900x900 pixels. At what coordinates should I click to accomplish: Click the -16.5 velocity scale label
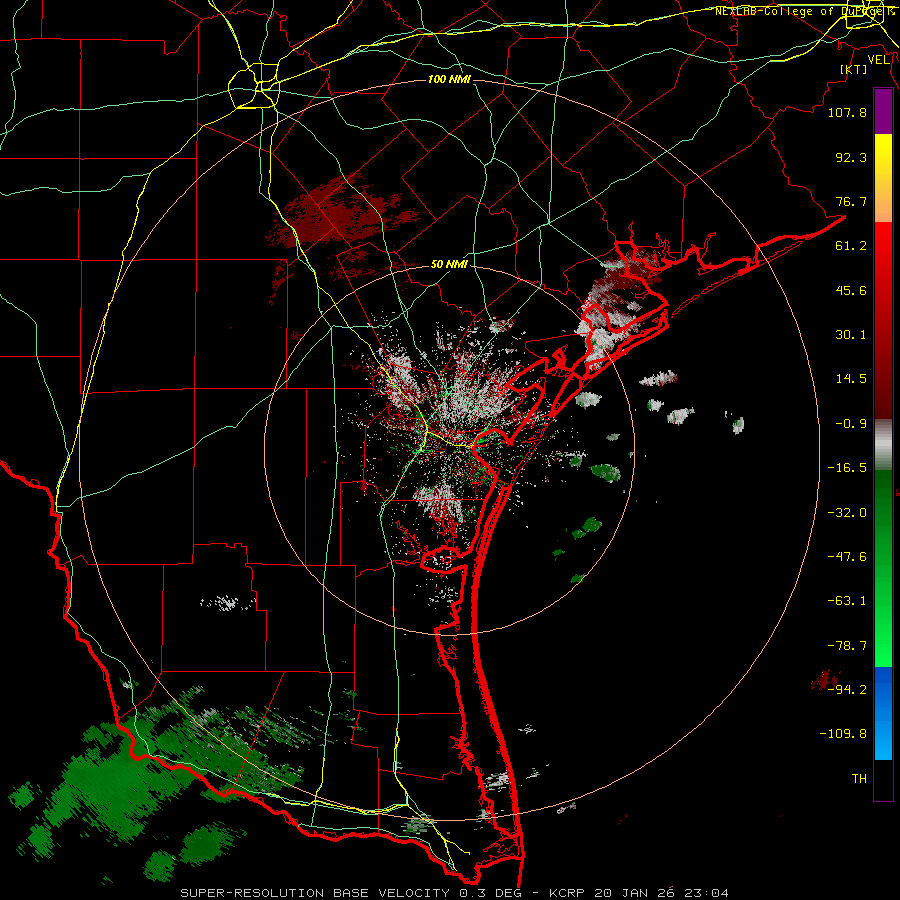click(847, 468)
